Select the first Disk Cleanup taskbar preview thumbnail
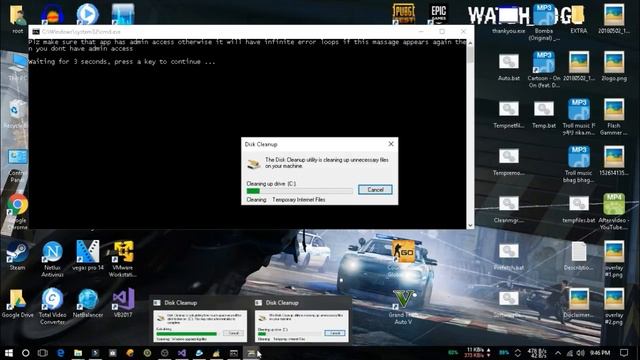 coord(200,321)
